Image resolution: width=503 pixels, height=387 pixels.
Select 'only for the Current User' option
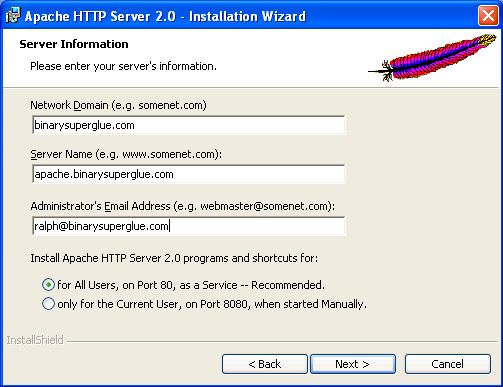coord(48,304)
